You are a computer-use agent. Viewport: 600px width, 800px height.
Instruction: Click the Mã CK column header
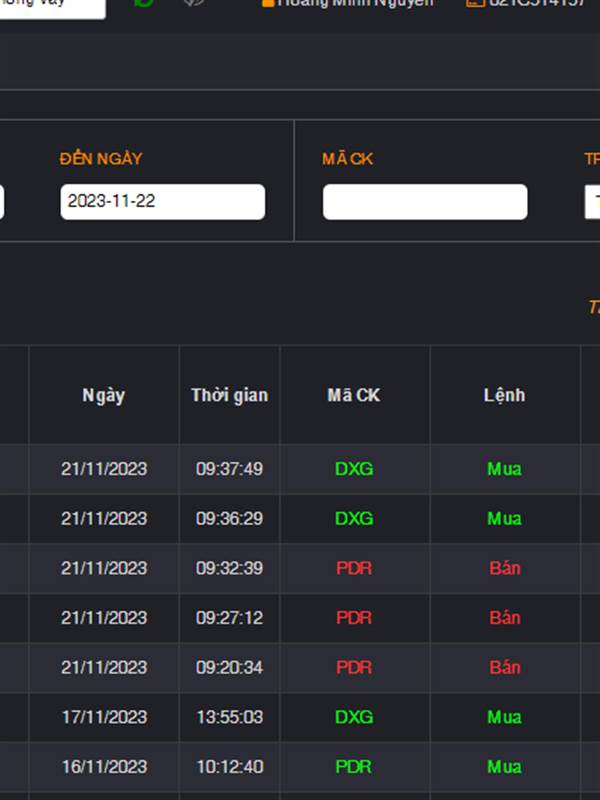(354, 395)
